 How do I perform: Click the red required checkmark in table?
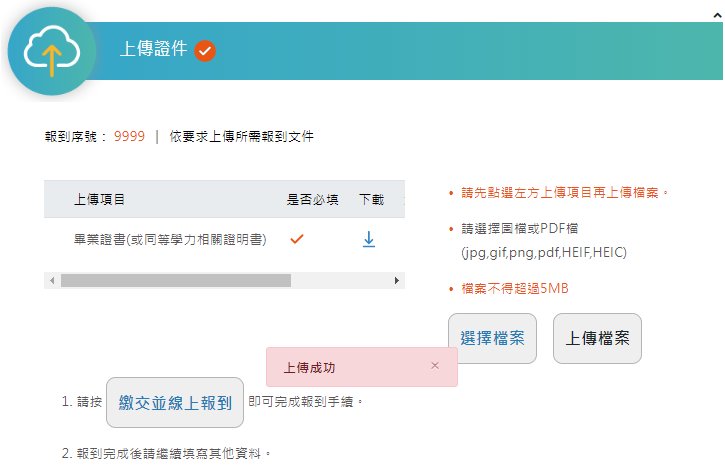[296, 240]
